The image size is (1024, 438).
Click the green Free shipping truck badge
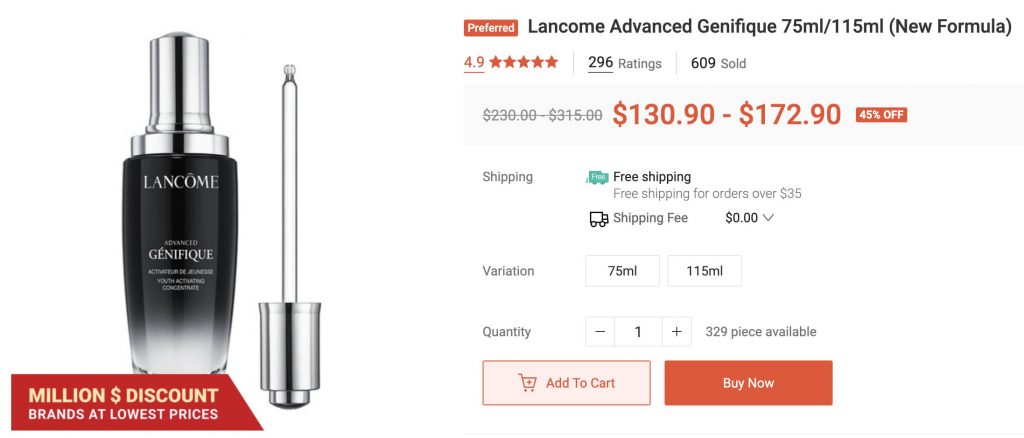pos(597,177)
